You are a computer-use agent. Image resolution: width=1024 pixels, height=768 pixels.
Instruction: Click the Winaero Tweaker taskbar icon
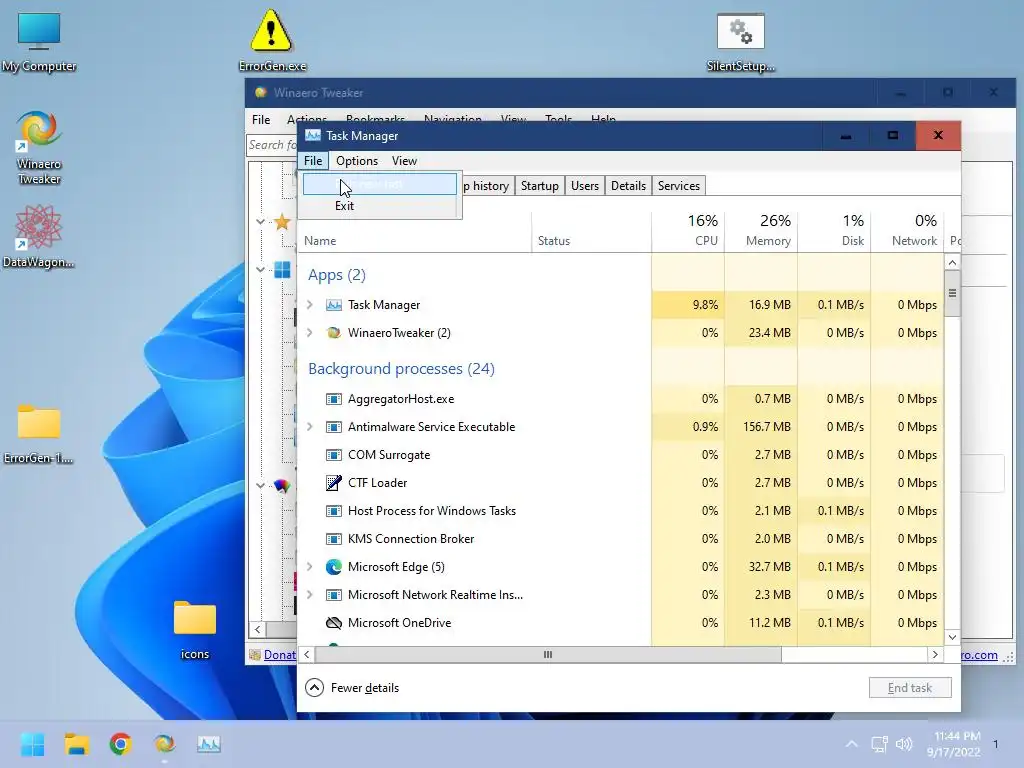165,744
